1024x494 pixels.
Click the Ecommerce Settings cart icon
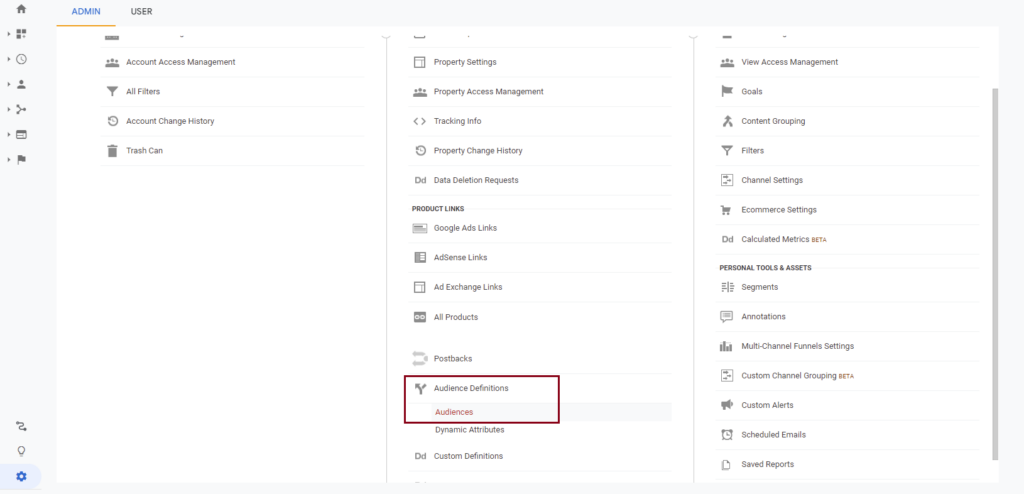coord(727,210)
